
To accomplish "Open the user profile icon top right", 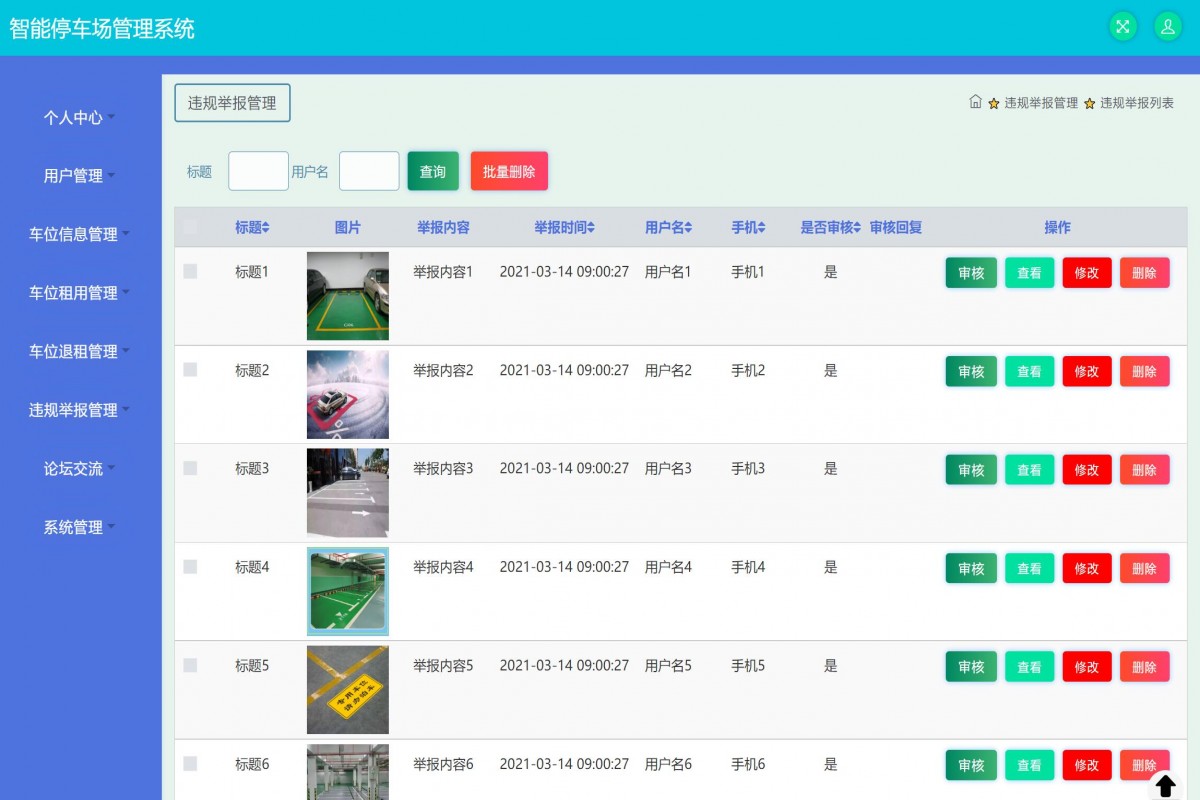I will tap(1167, 27).
